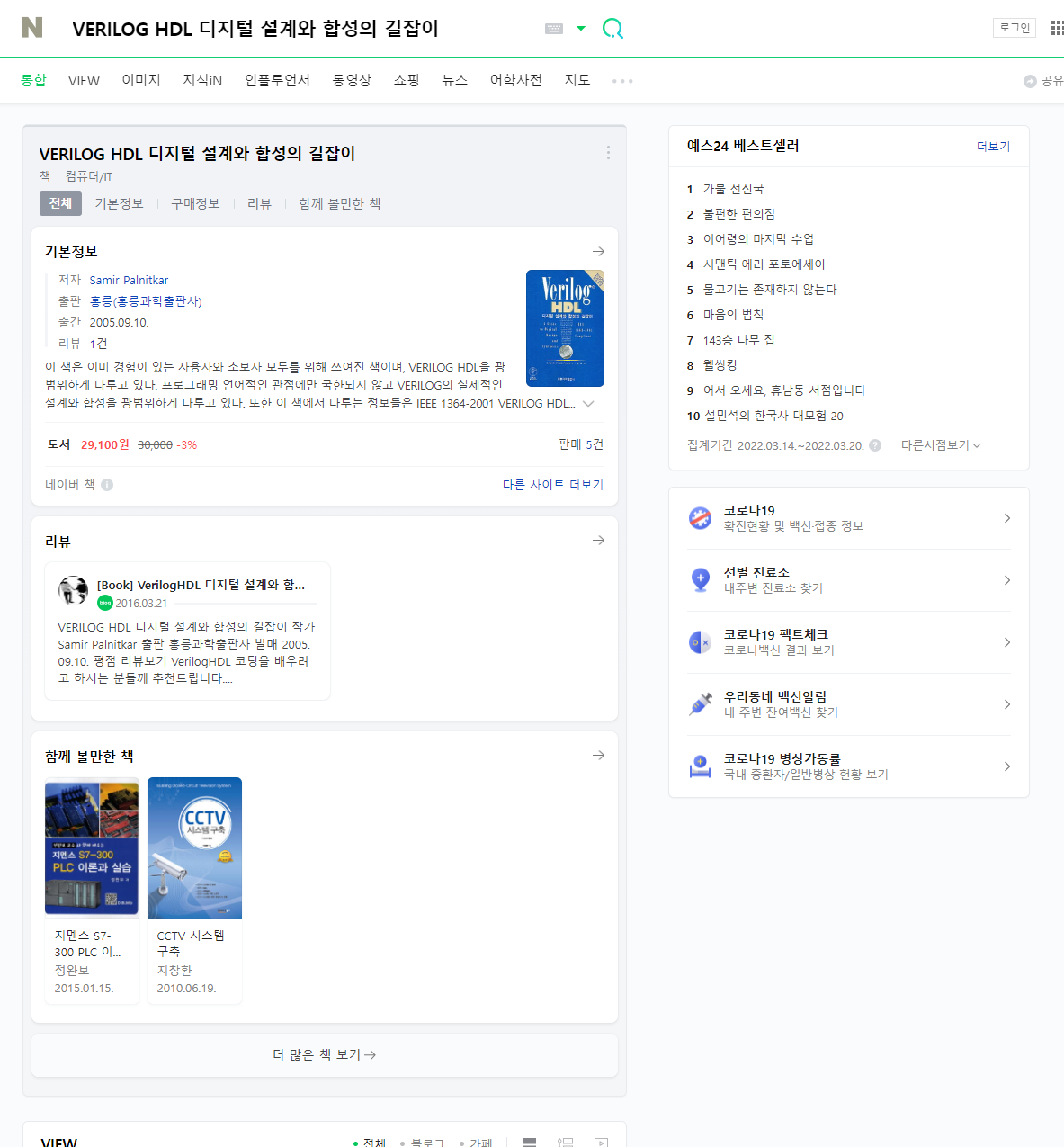Open the 지도 tab
Image resolution: width=1064 pixels, height=1147 pixels.
577,80
